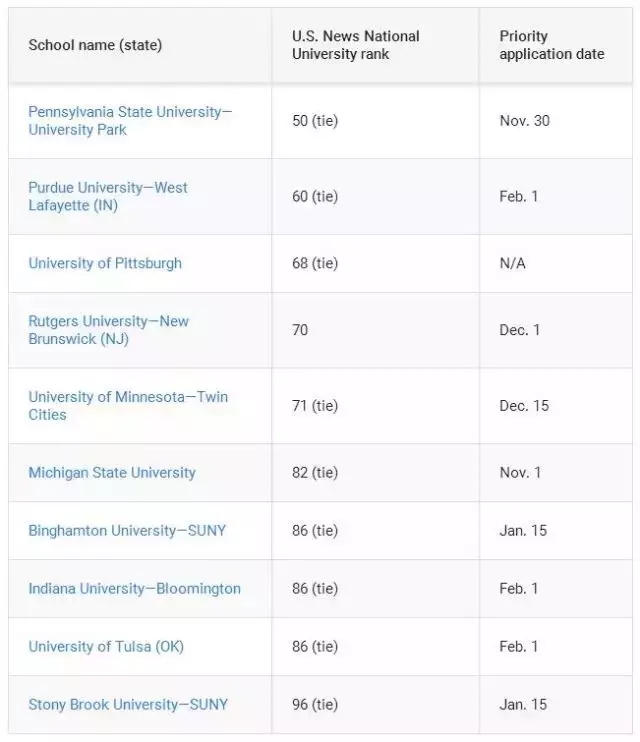Open the University of Pittsburgh link

click(105, 263)
